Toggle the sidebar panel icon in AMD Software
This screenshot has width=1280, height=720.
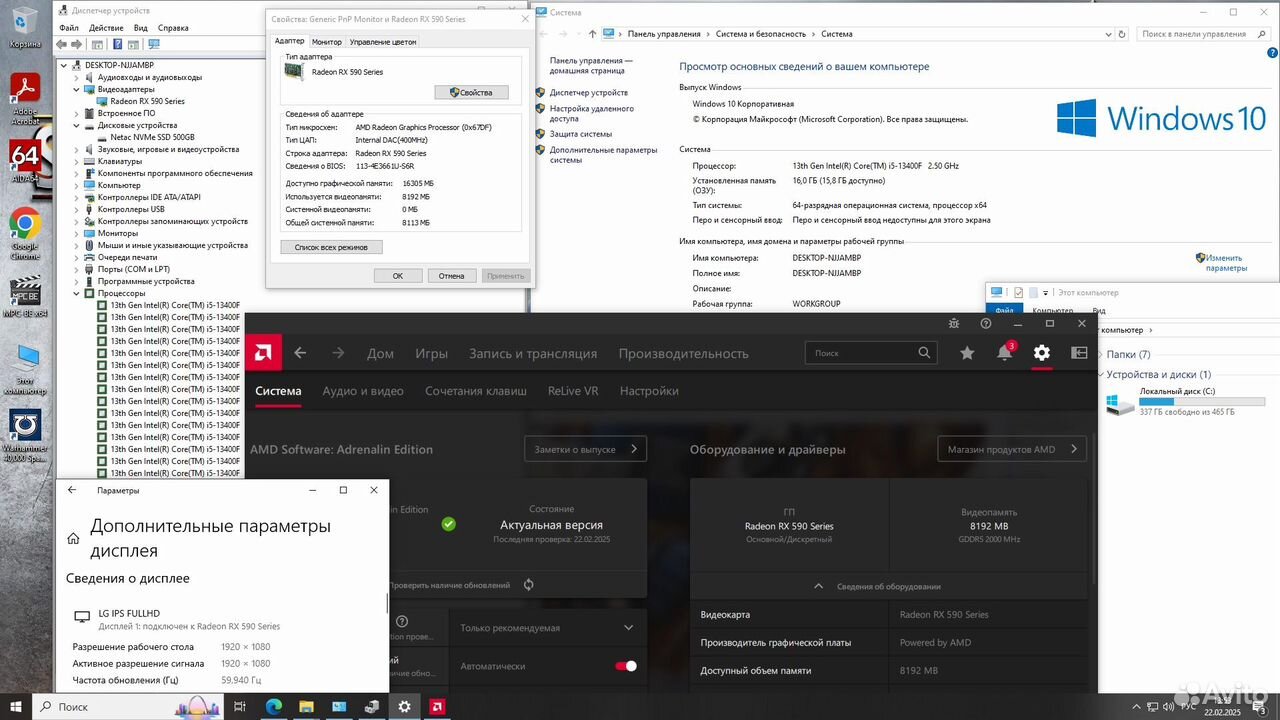[1079, 353]
